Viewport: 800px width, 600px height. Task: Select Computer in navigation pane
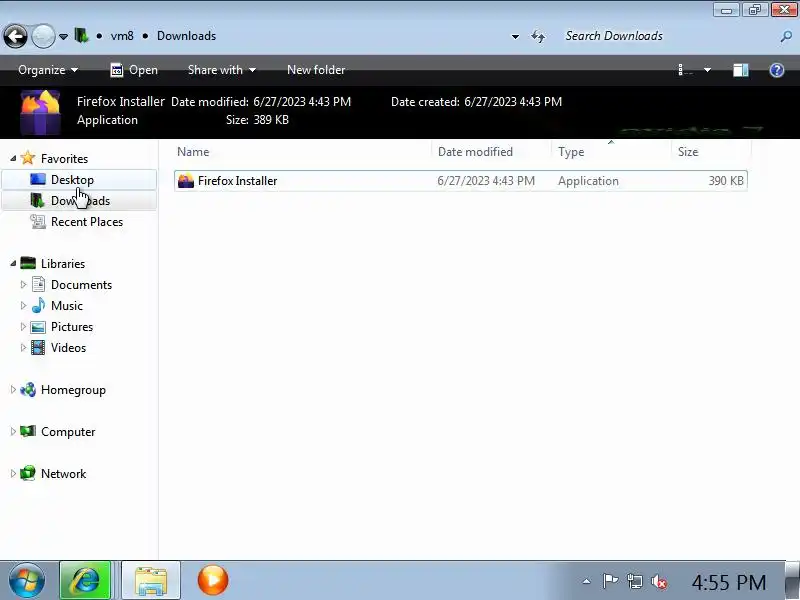point(68,432)
